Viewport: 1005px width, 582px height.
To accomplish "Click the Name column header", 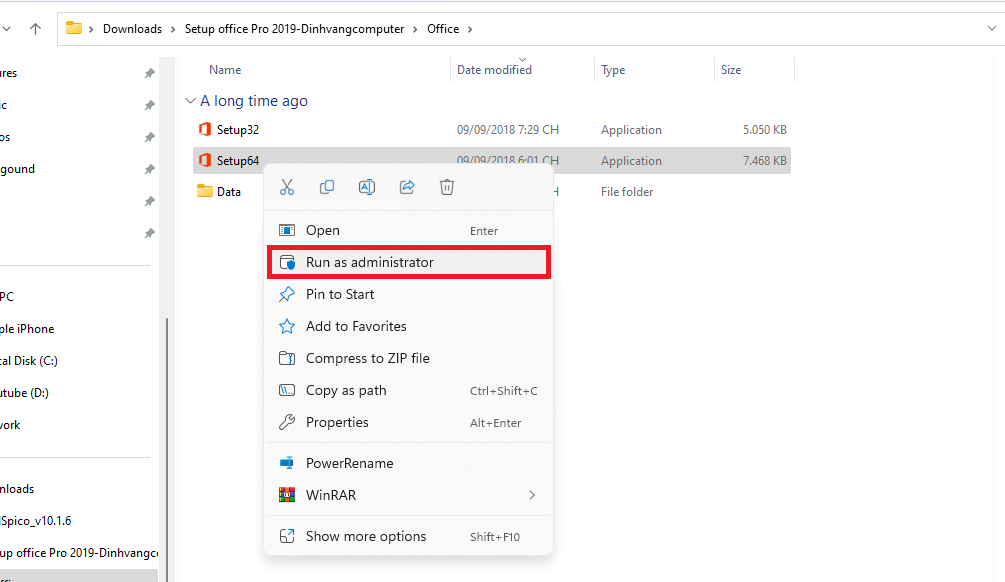I will [x=225, y=70].
